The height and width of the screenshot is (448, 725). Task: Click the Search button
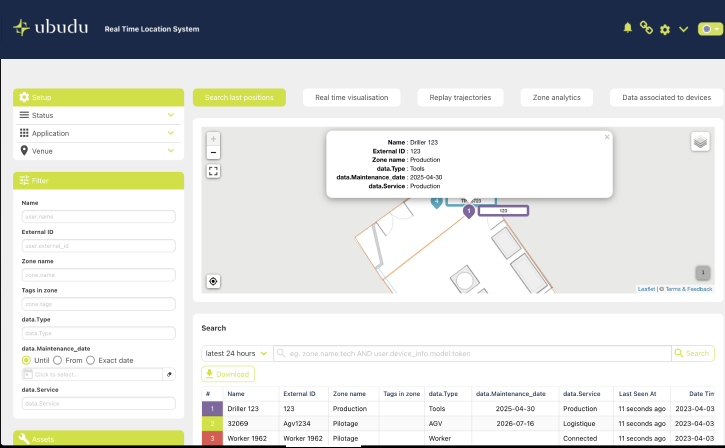692,353
